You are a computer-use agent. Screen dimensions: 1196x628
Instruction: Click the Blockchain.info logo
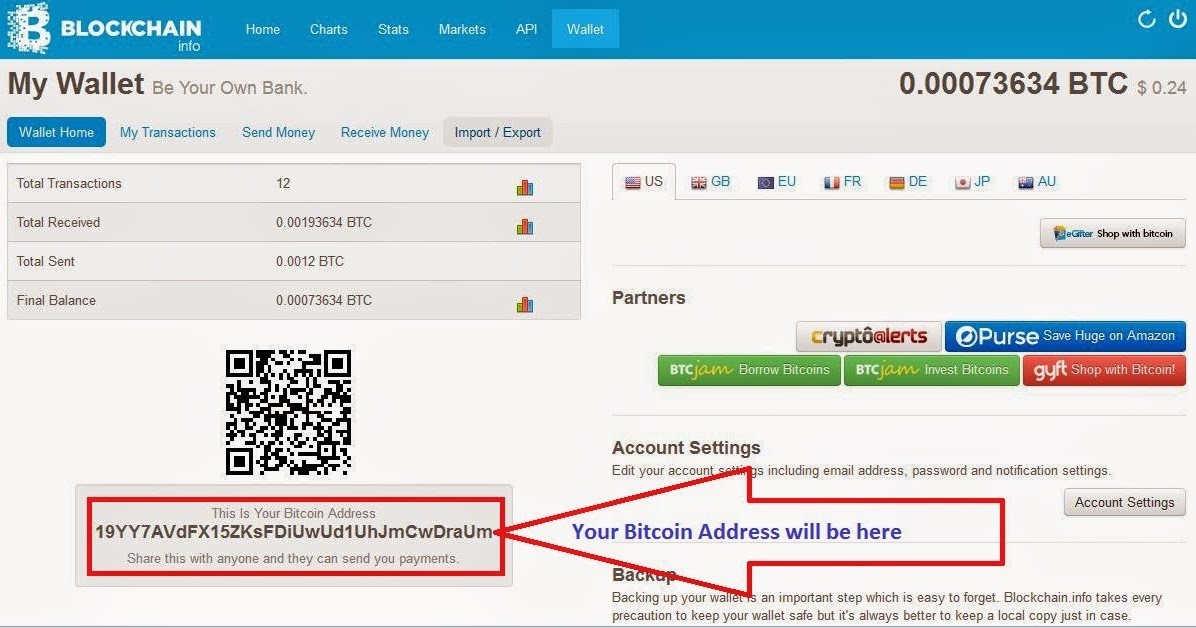tap(104, 29)
